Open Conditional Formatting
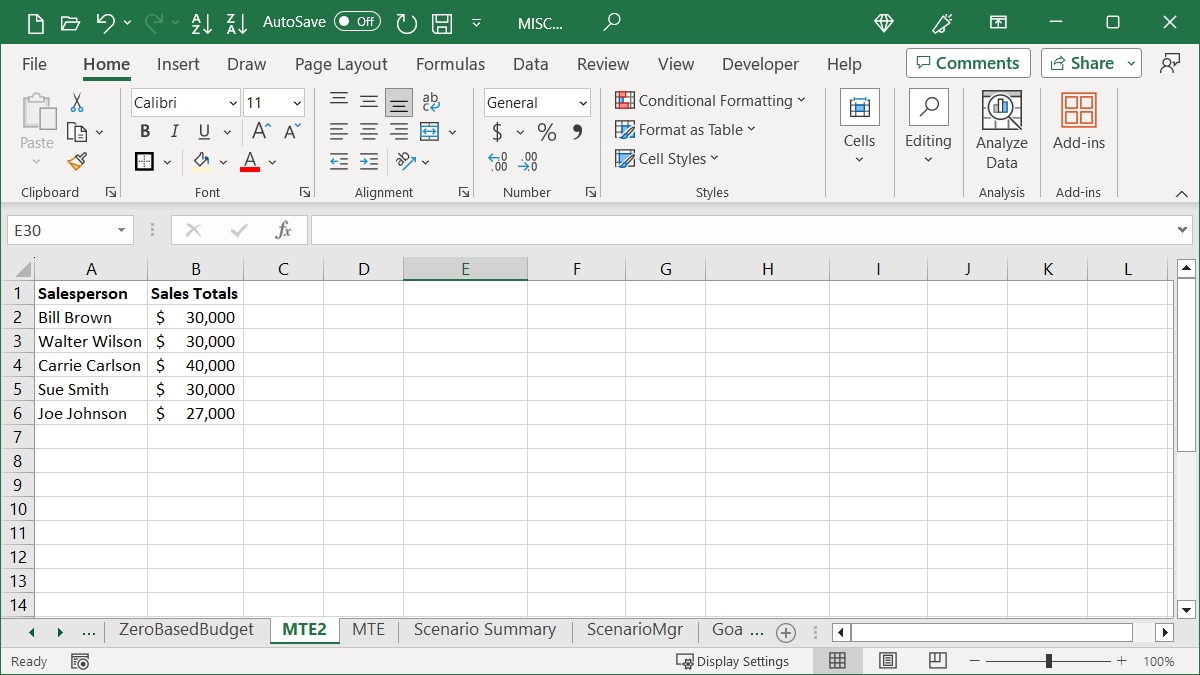Screen dimensions: 1200x675 (x=711, y=100)
